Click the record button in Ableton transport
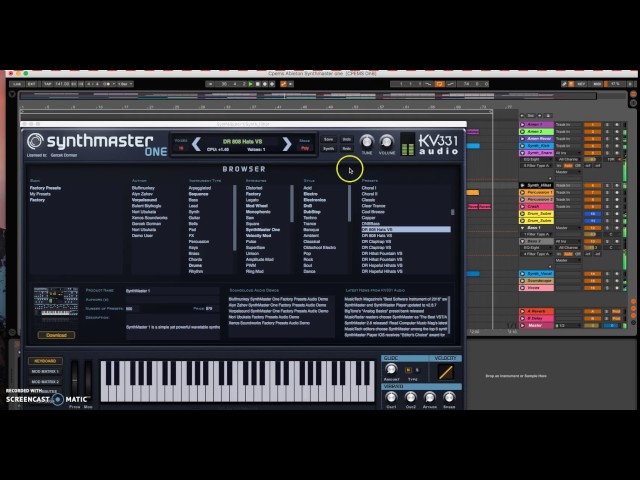The image size is (640, 480). (265, 84)
